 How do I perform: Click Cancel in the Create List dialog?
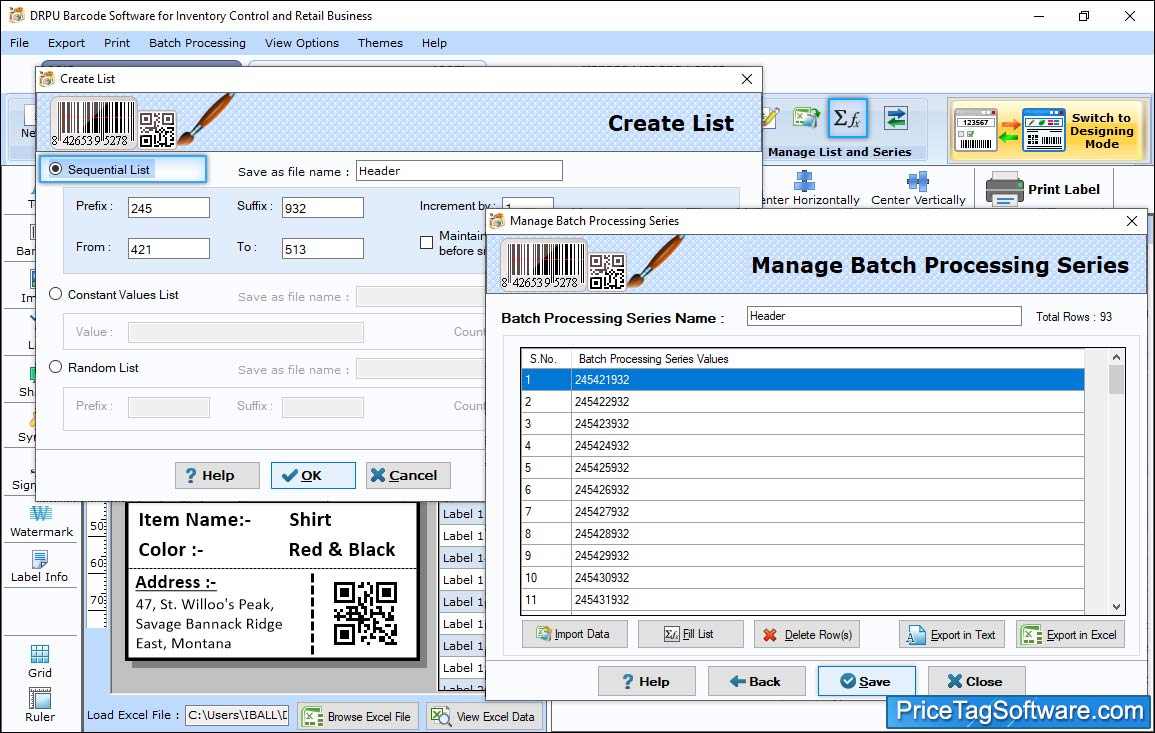coord(408,475)
